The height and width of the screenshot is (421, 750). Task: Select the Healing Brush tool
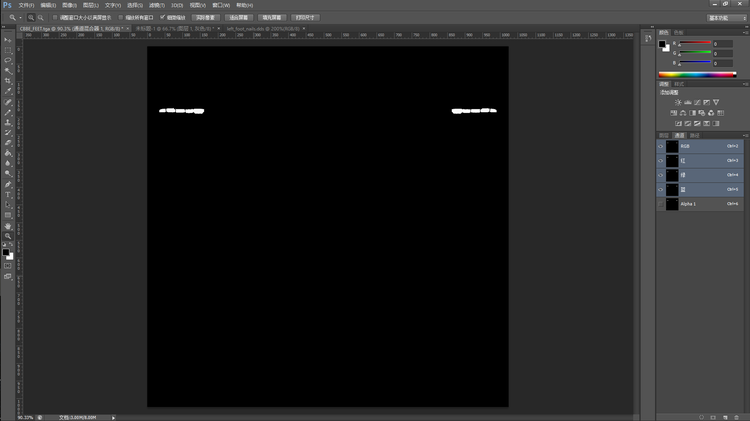tap(8, 102)
